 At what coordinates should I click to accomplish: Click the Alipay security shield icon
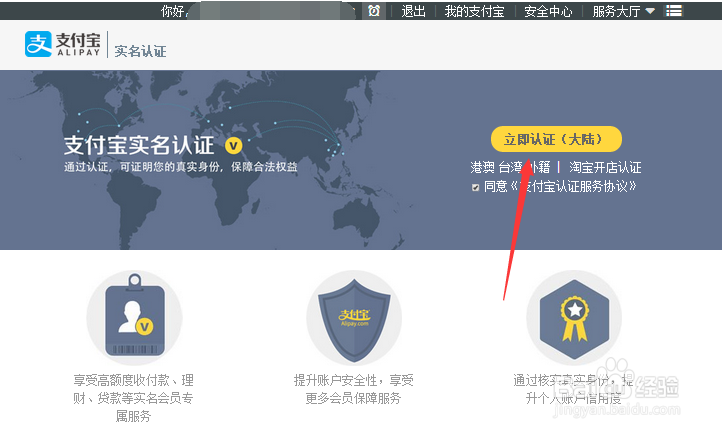coord(354,318)
